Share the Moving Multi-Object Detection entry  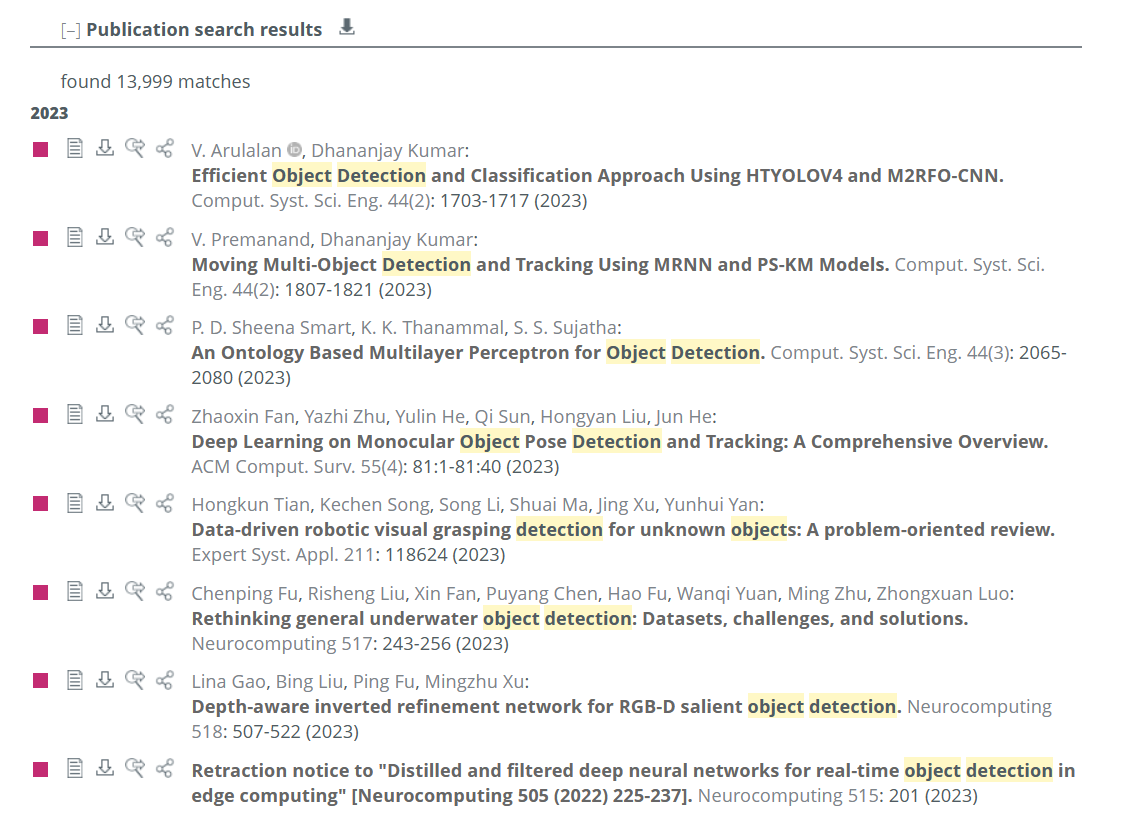tap(165, 237)
